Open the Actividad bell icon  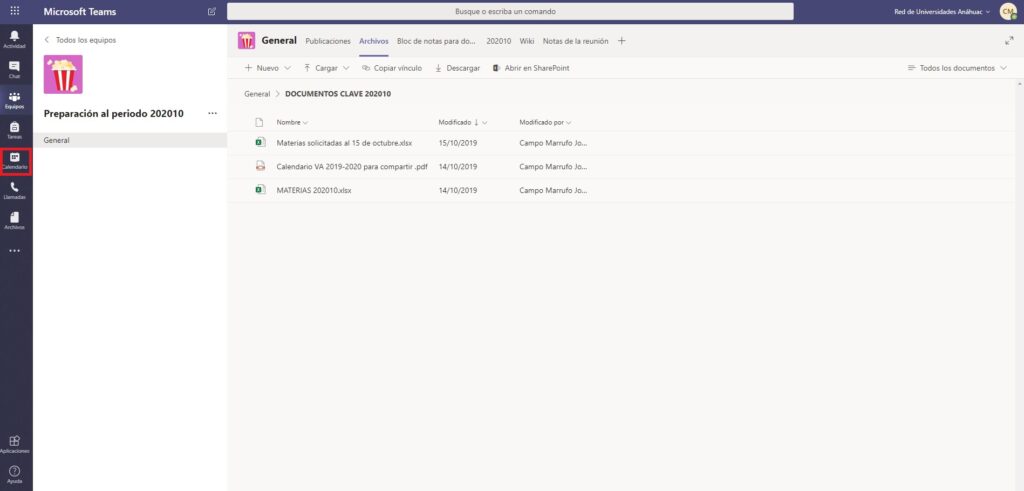point(15,38)
